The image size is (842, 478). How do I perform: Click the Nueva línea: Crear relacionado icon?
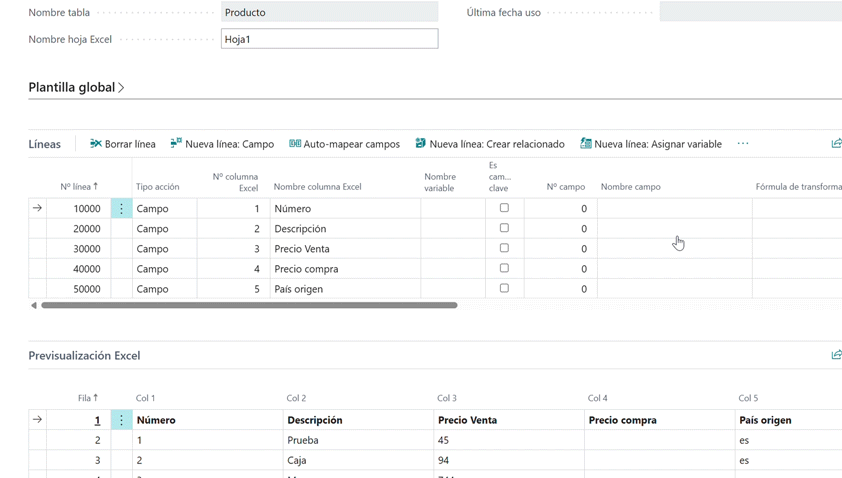coord(421,144)
